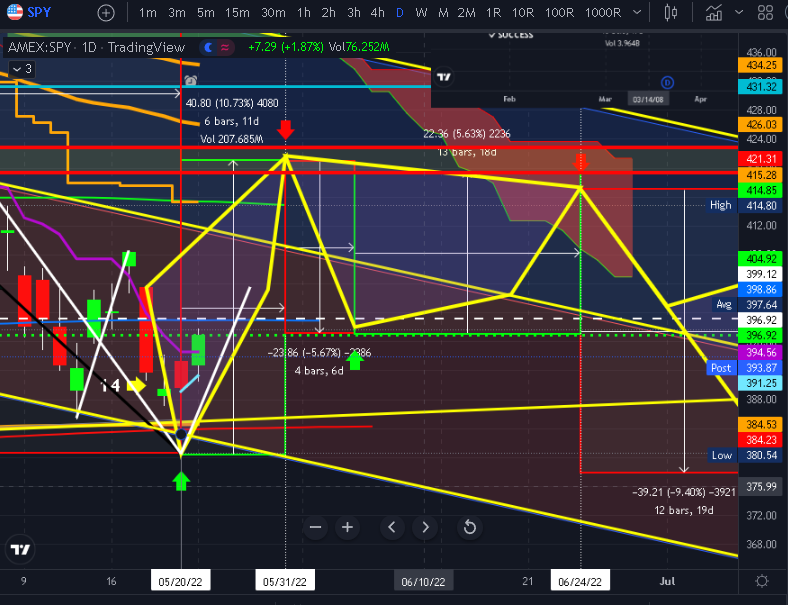The height and width of the screenshot is (605, 788).
Task: Click the green 404.92 price label
Action: click(761, 259)
